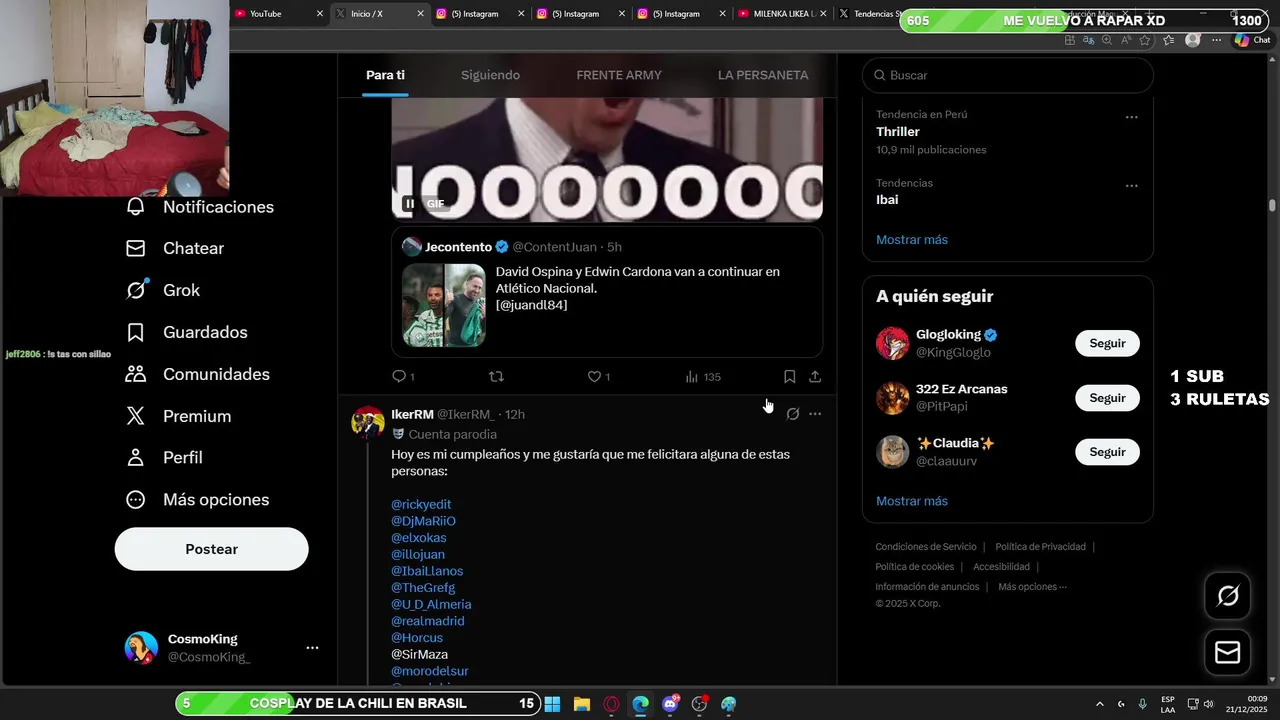Switch to LA PERSANETA tab
This screenshot has height=720, width=1280.
(763, 75)
